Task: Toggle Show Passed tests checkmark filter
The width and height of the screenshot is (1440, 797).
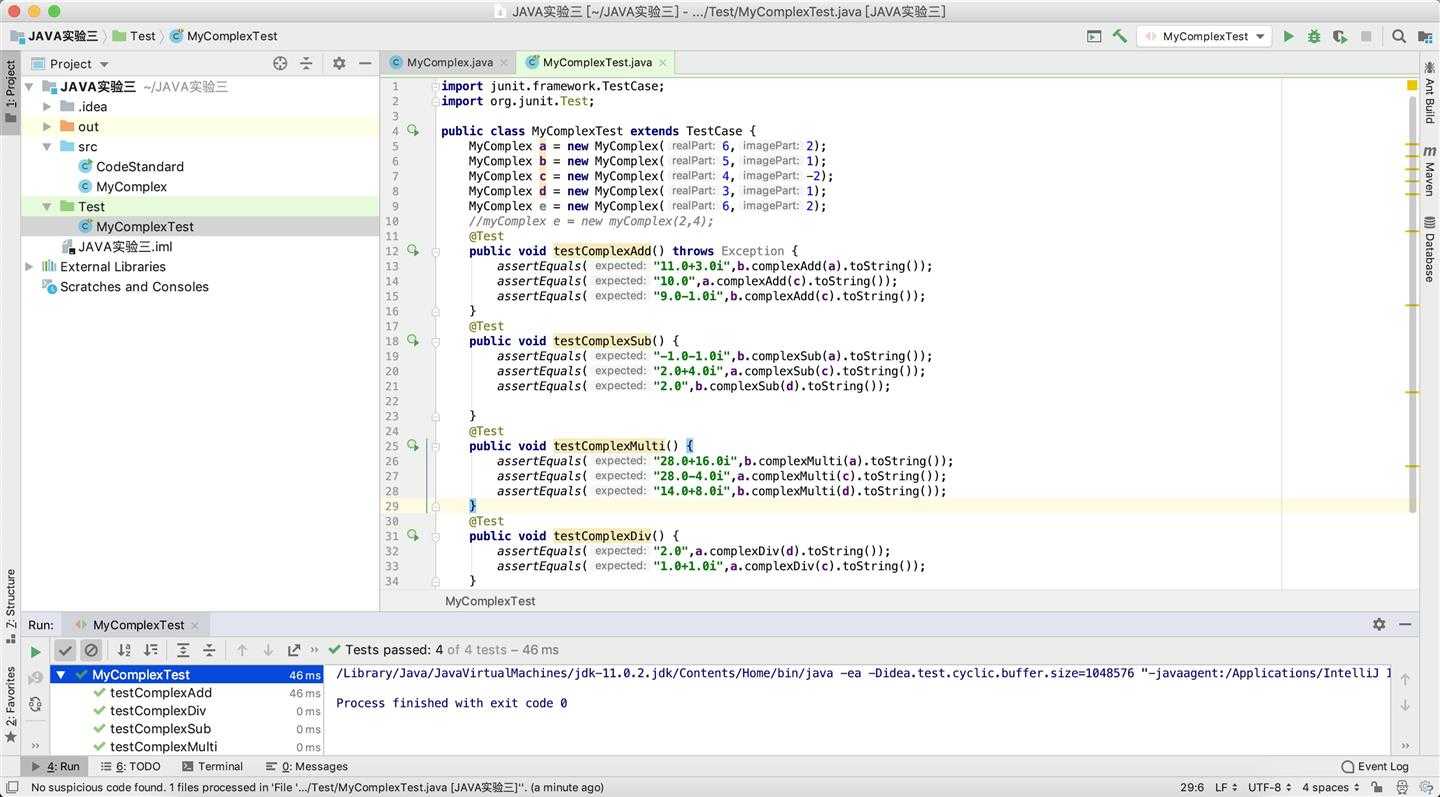Action: tap(65, 650)
